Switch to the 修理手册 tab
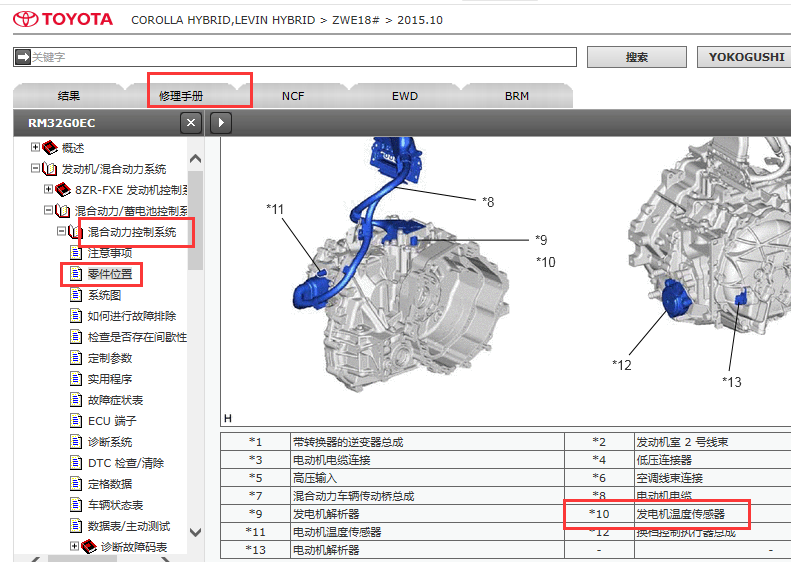This screenshot has width=791, height=562. click(181, 96)
